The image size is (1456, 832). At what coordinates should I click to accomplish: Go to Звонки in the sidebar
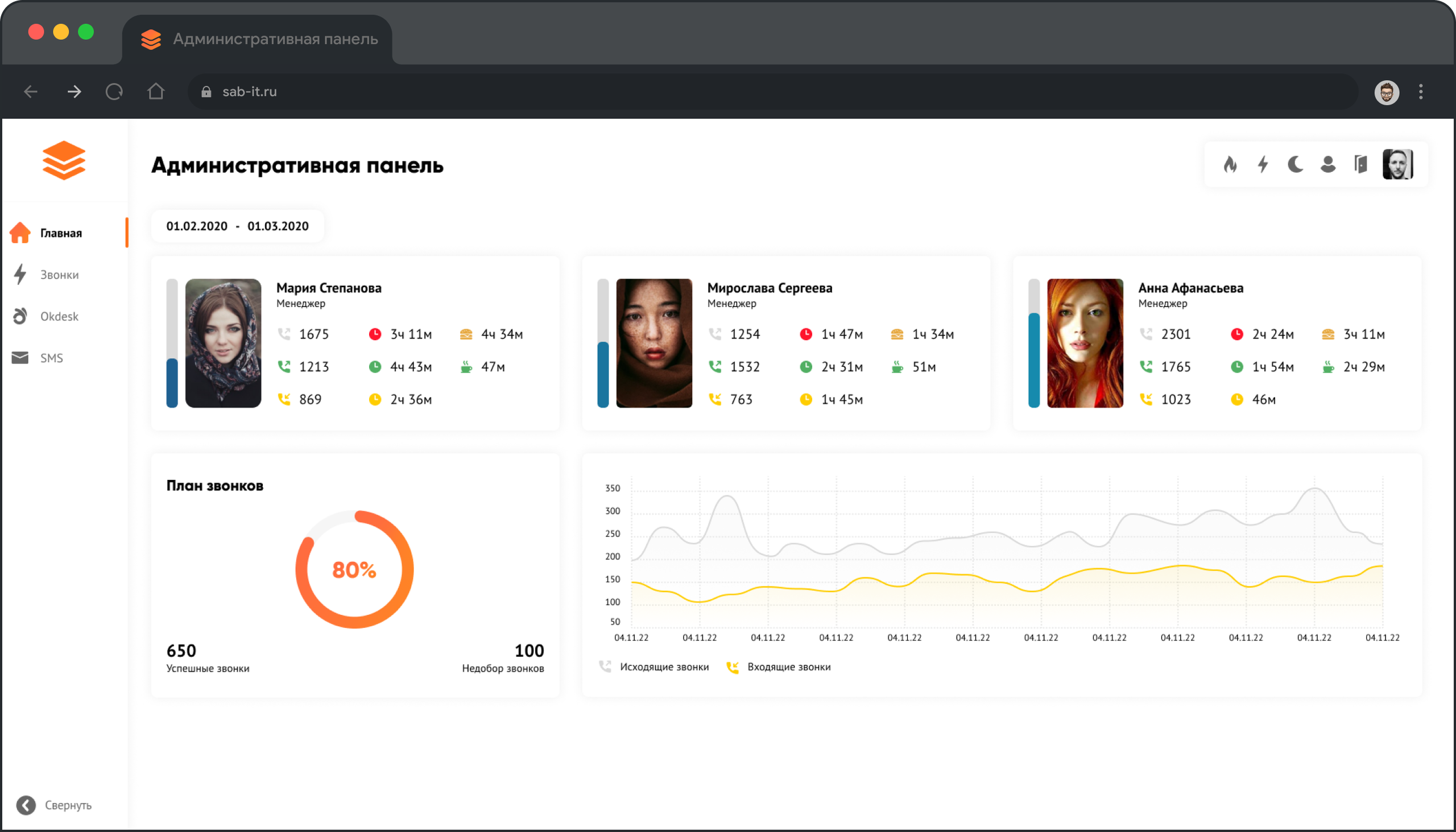pos(59,275)
